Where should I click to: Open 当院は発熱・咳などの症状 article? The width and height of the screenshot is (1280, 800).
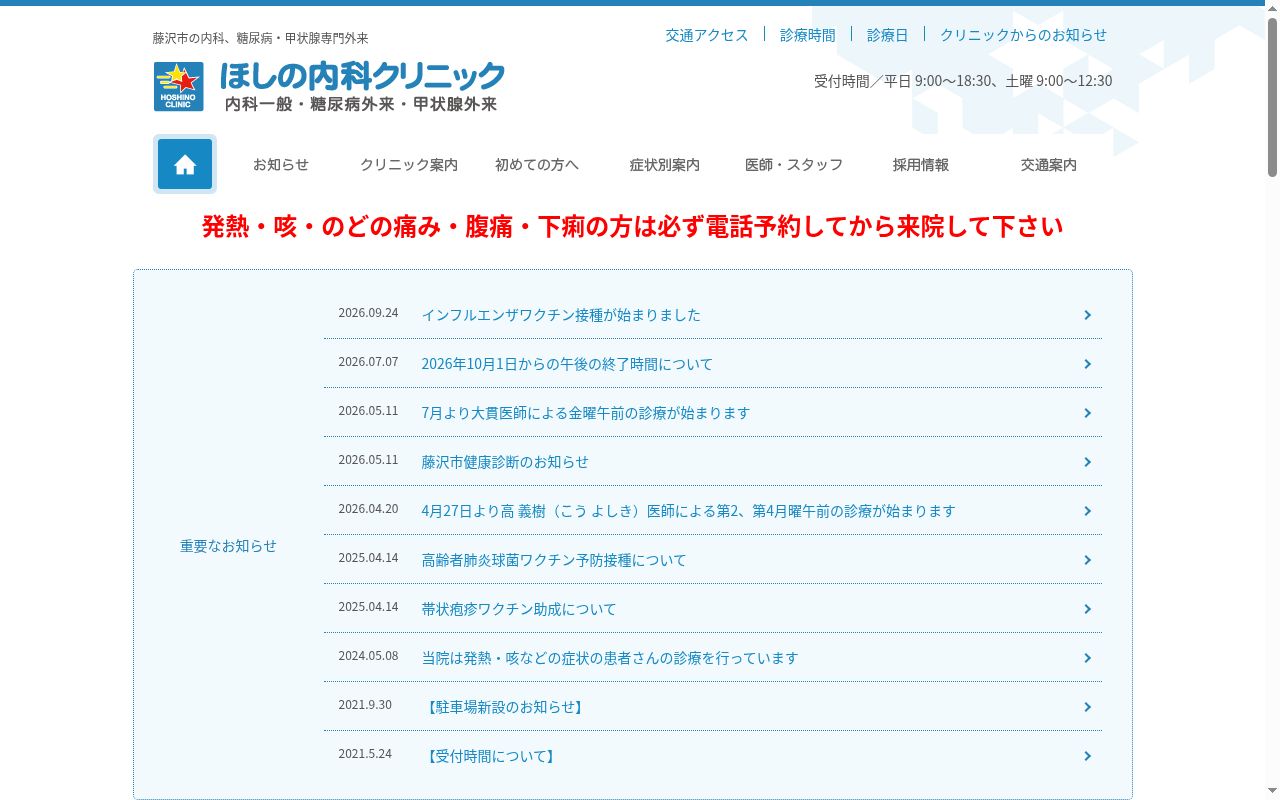pos(610,658)
